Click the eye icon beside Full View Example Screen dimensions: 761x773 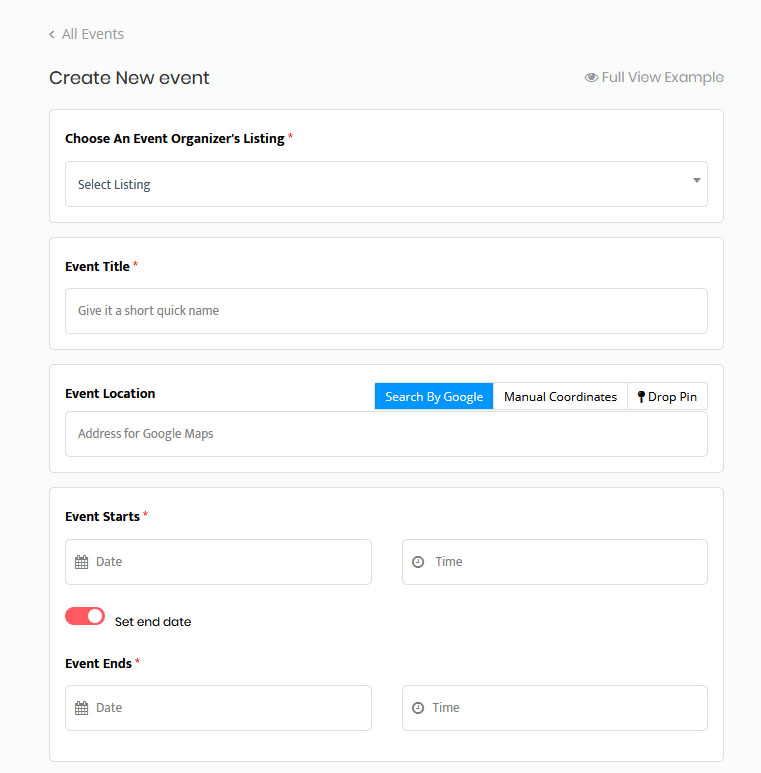click(x=591, y=78)
